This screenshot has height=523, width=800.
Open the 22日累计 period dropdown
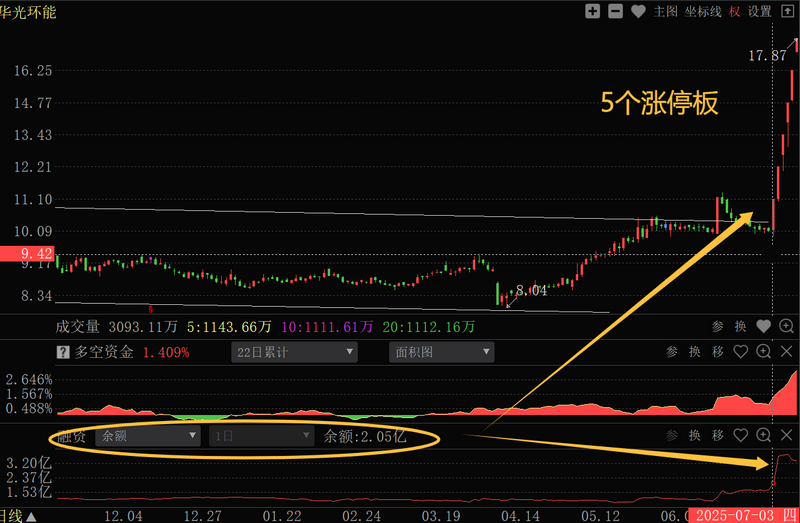(293, 352)
